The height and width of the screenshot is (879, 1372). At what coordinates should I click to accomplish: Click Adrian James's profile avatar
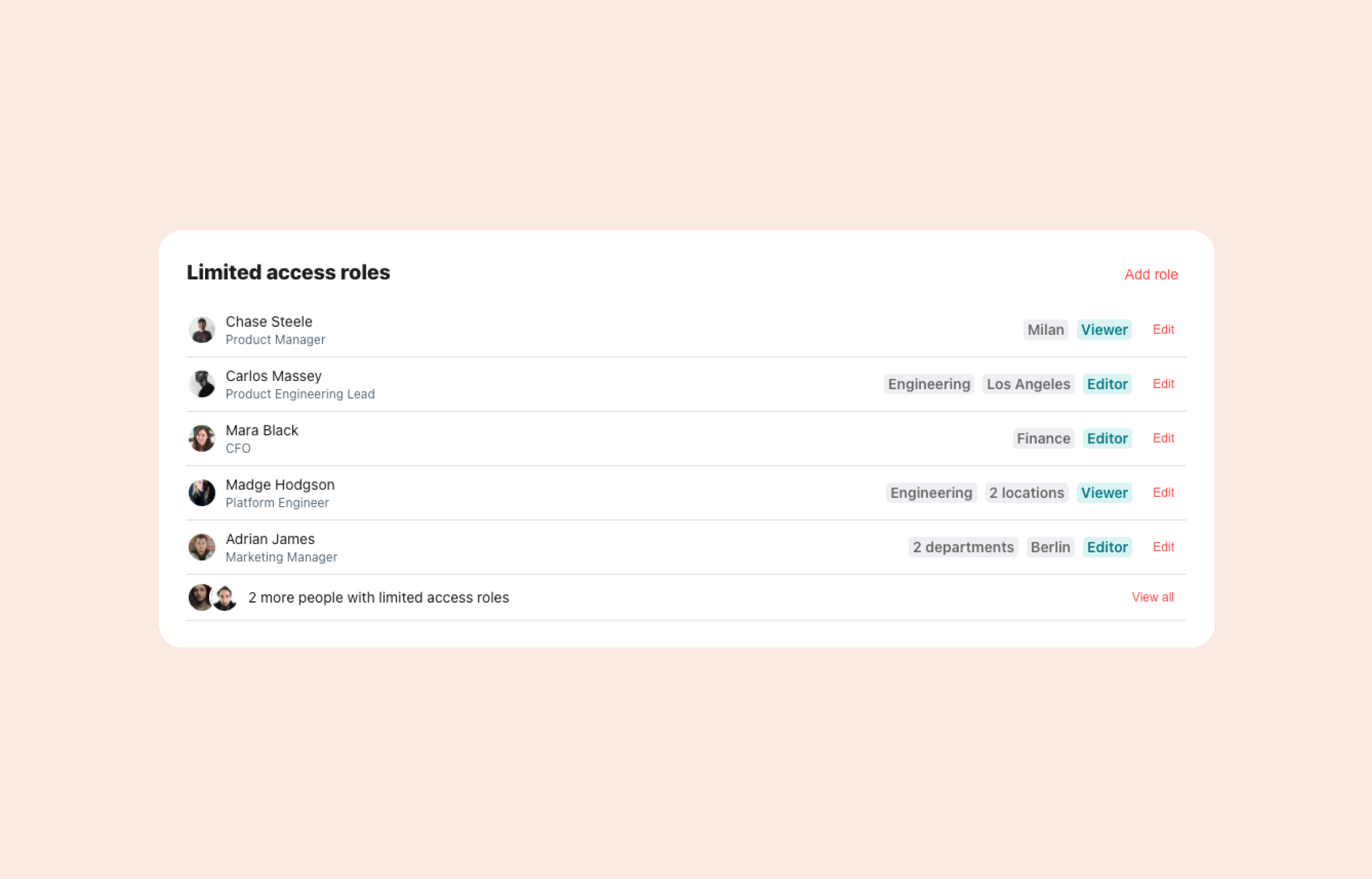[202, 547]
